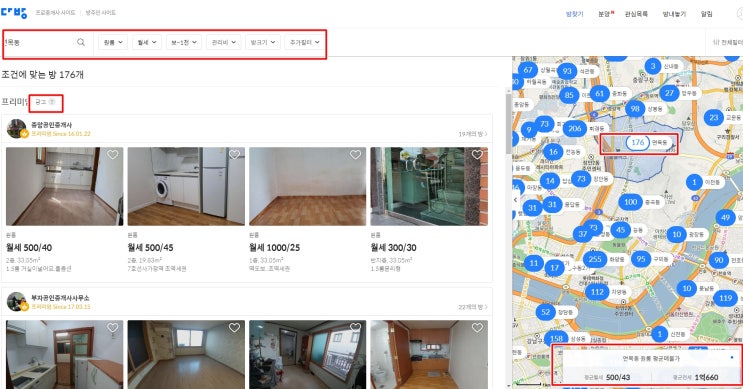
Task: Select the 23 cluster marker on map
Action: click(714, 117)
